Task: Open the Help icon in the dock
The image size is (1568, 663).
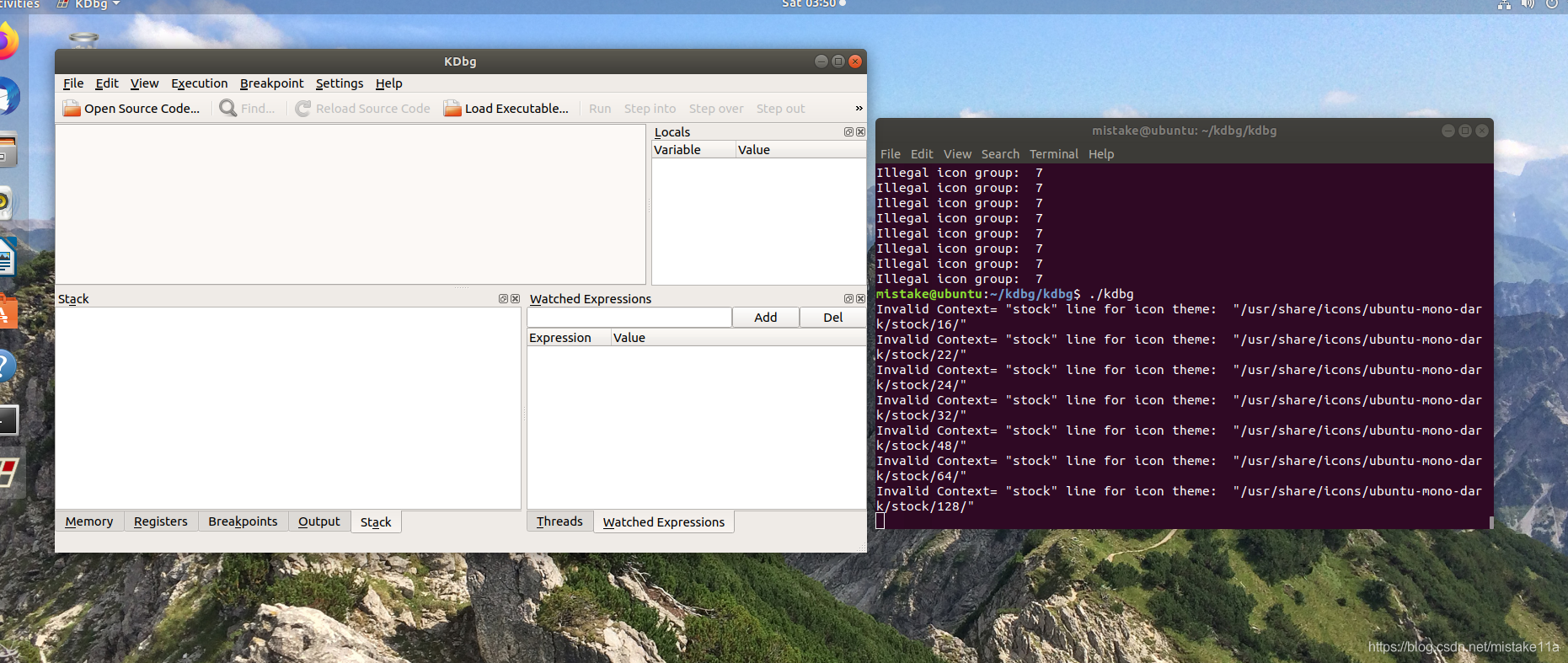Action: (7, 366)
